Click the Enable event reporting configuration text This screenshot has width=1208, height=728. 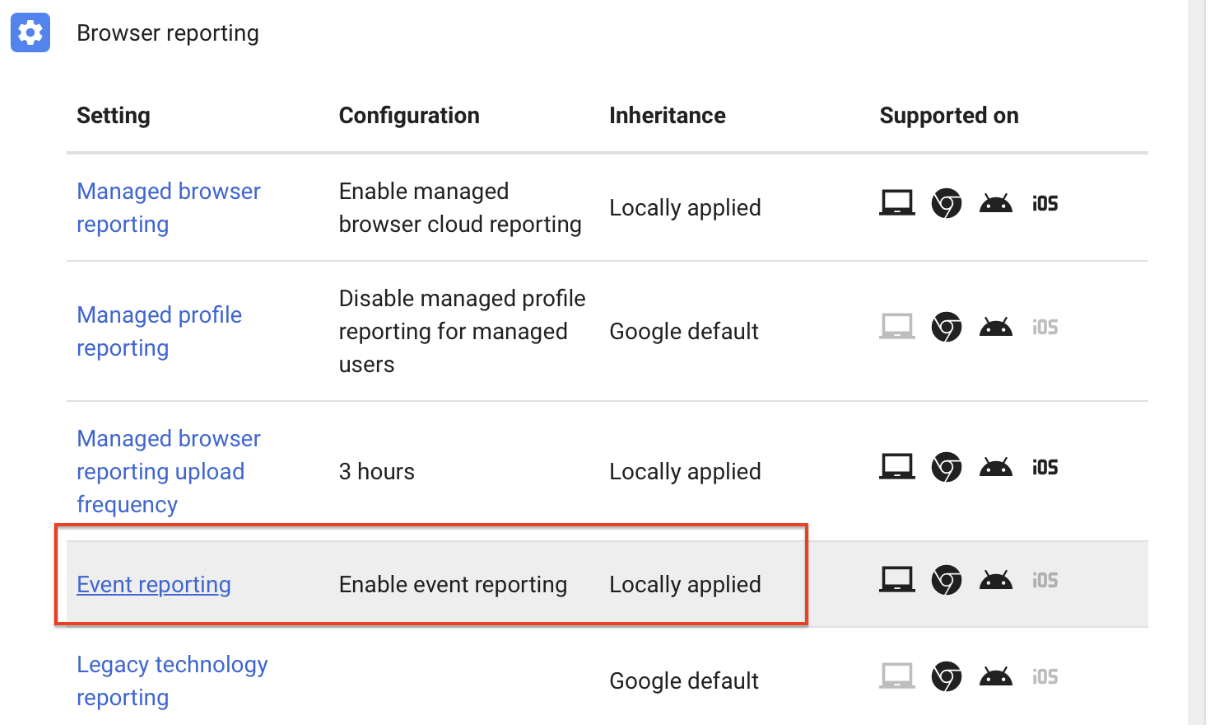point(453,585)
